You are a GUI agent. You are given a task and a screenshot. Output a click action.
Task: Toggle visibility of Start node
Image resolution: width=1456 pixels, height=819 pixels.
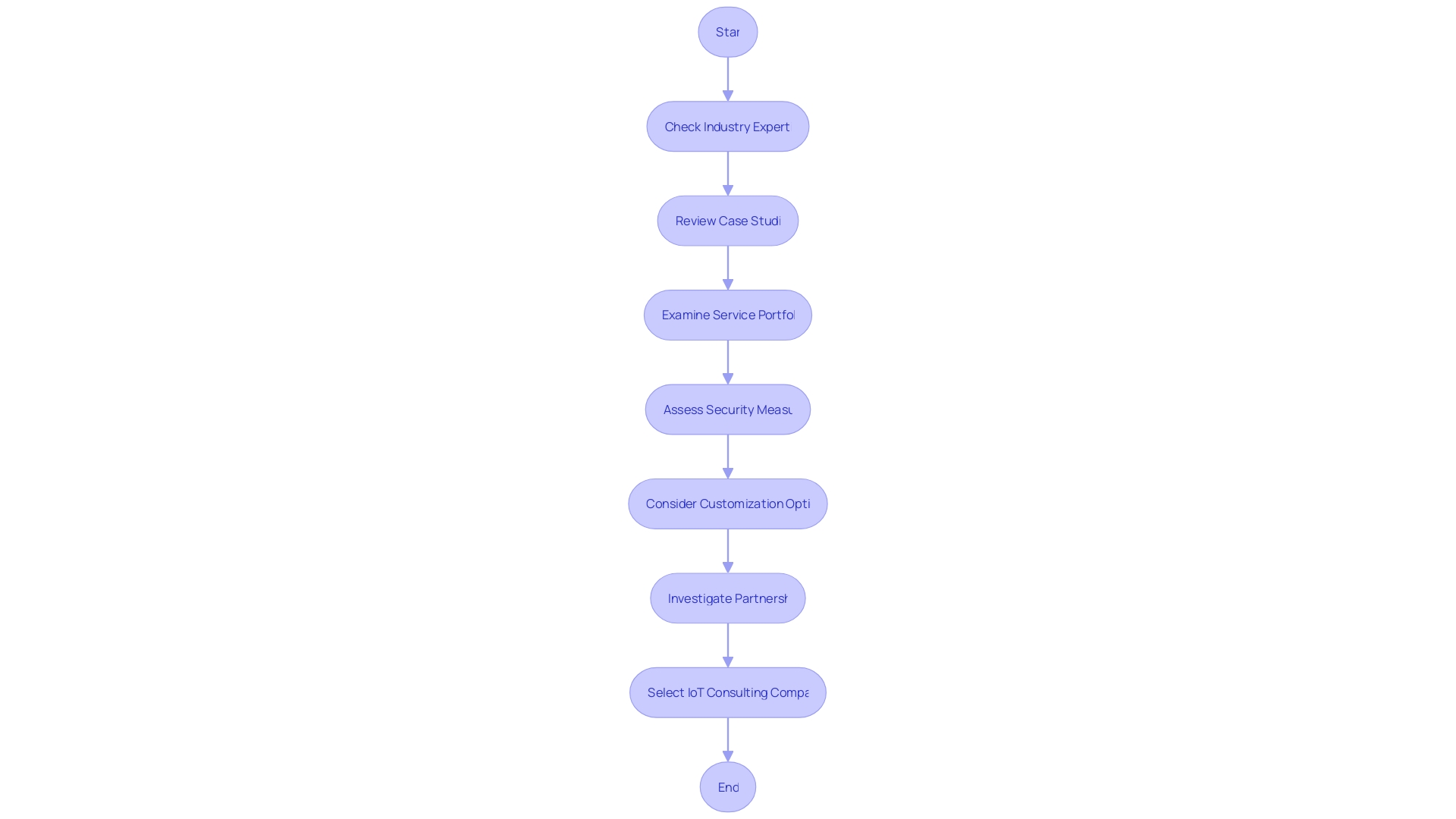coord(728,31)
